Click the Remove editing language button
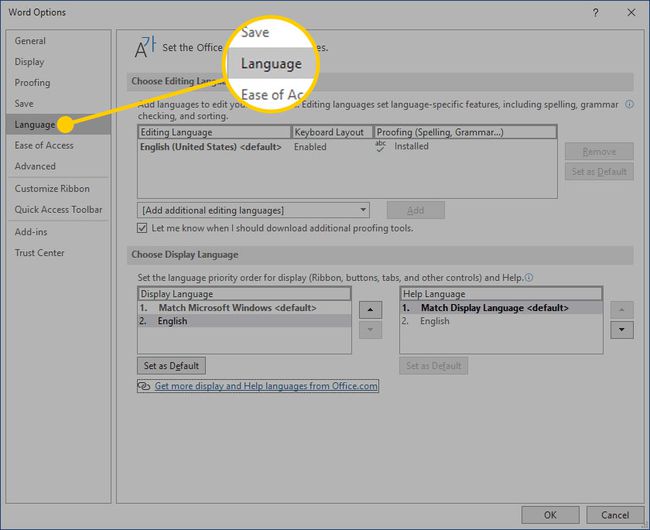 [x=599, y=151]
